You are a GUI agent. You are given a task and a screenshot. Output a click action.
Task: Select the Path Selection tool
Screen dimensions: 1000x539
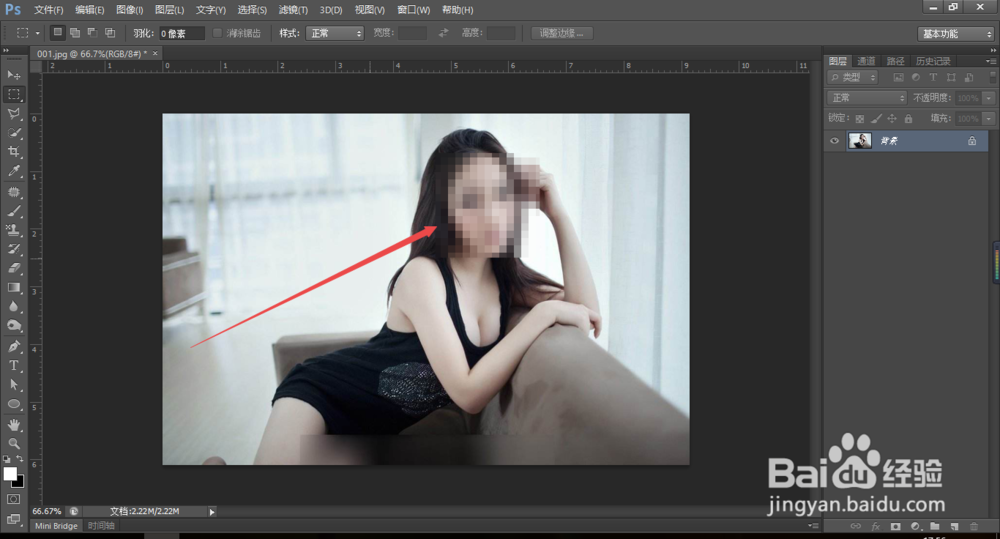tap(13, 385)
